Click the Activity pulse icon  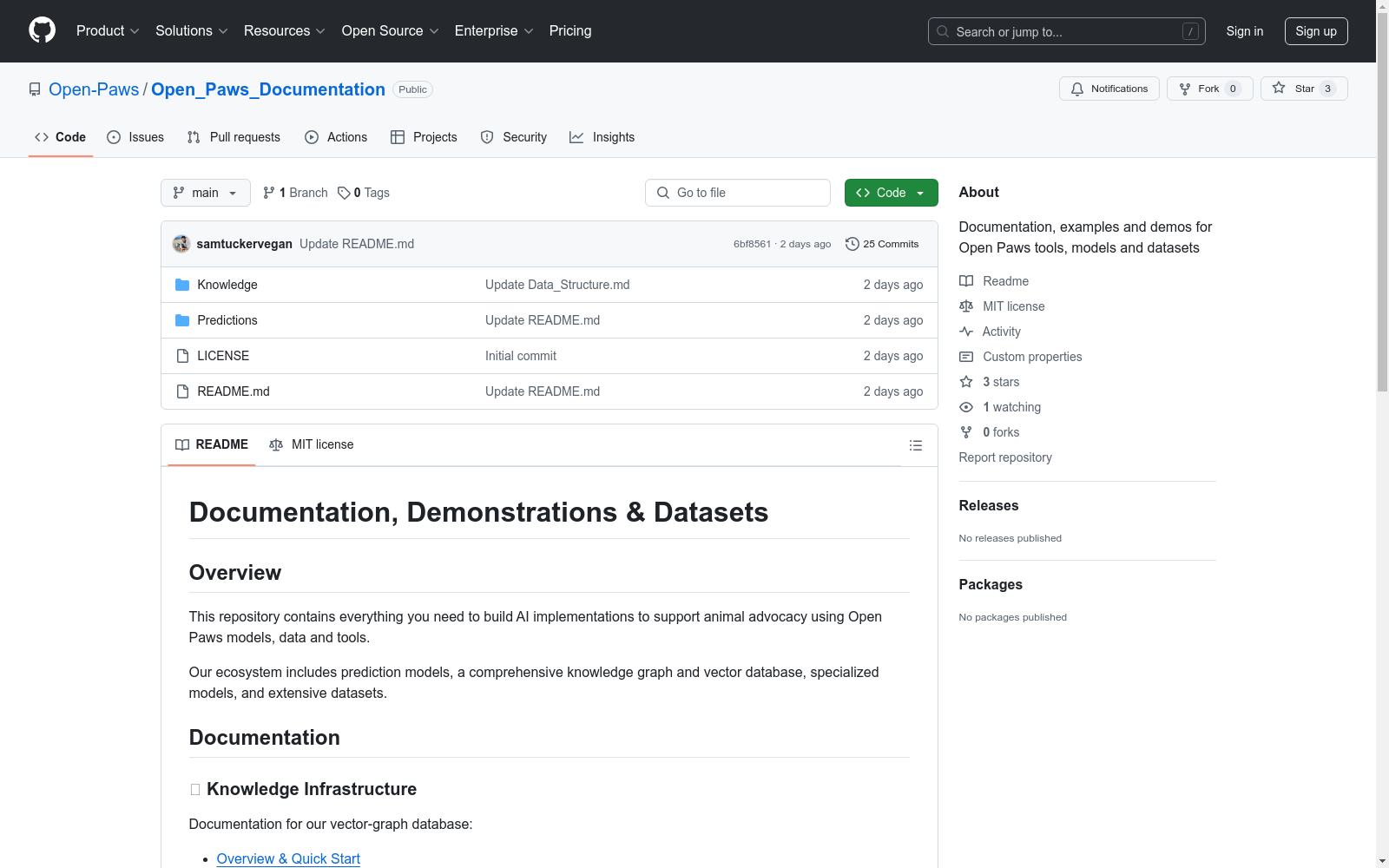click(966, 332)
